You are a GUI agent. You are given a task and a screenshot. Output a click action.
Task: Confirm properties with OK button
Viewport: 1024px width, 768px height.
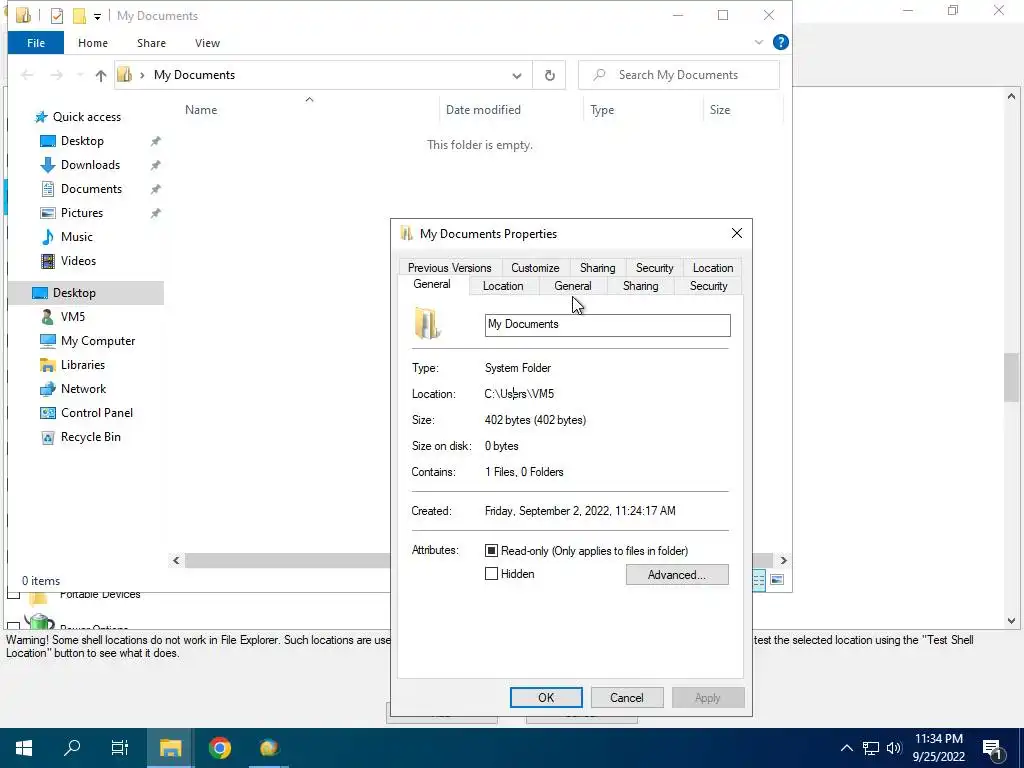pos(546,697)
